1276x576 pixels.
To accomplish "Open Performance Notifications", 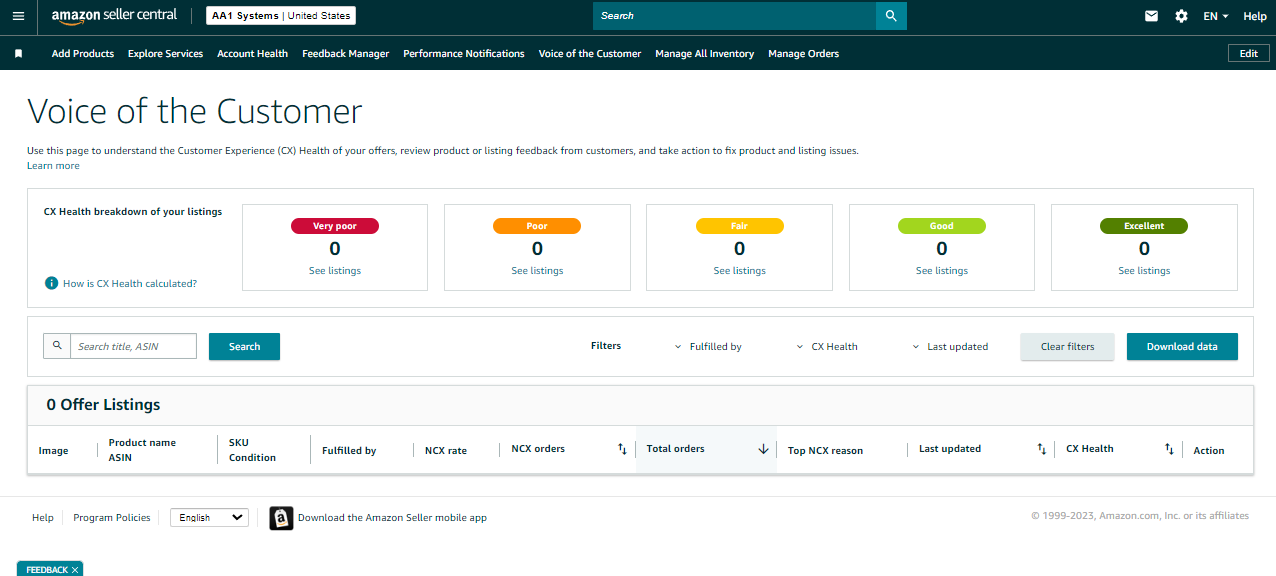I will 464,54.
